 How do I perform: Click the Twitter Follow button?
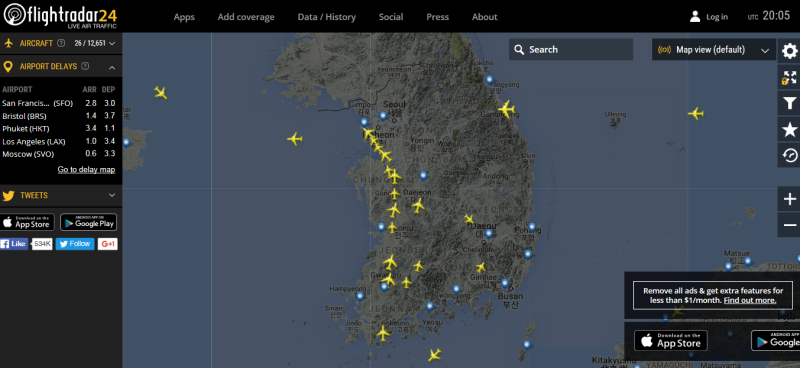(75, 244)
